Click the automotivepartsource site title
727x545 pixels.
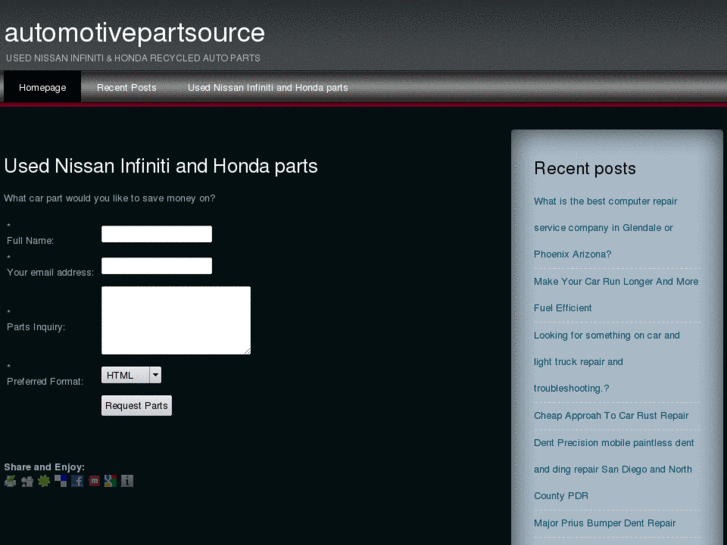[135, 32]
